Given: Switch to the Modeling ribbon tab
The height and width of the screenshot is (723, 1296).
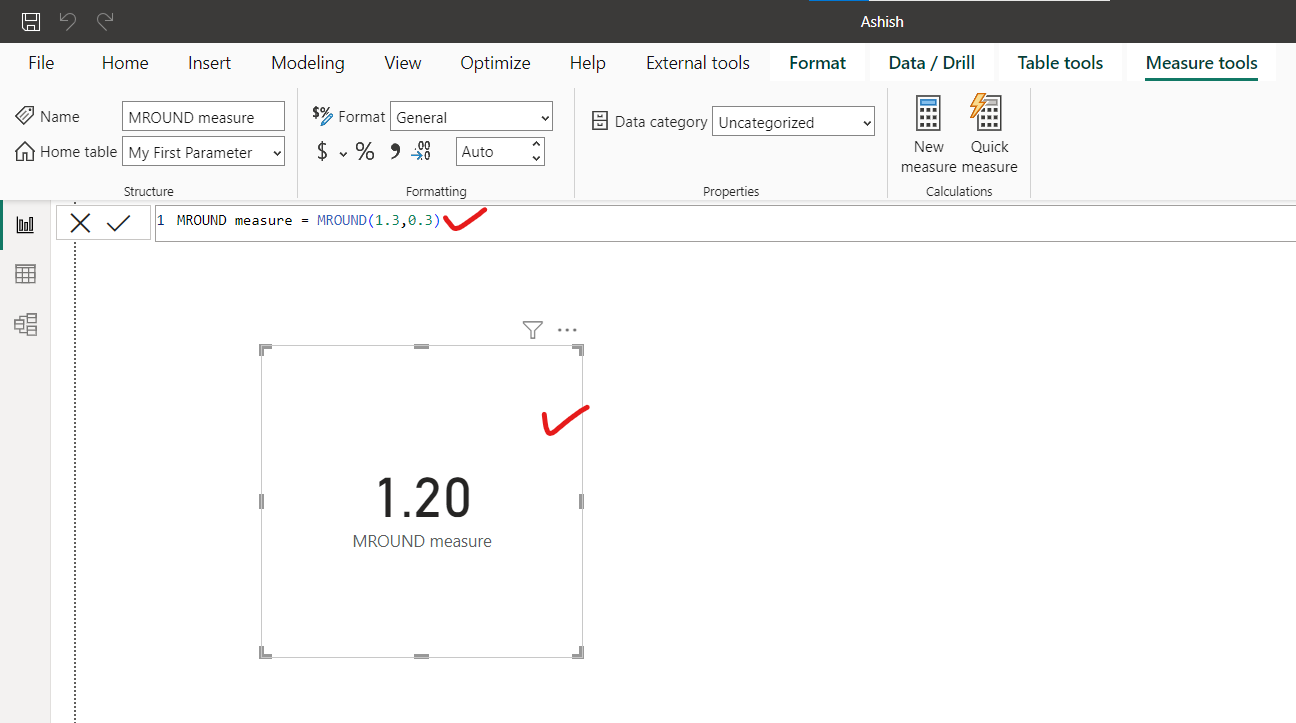Looking at the screenshot, I should coord(307,62).
